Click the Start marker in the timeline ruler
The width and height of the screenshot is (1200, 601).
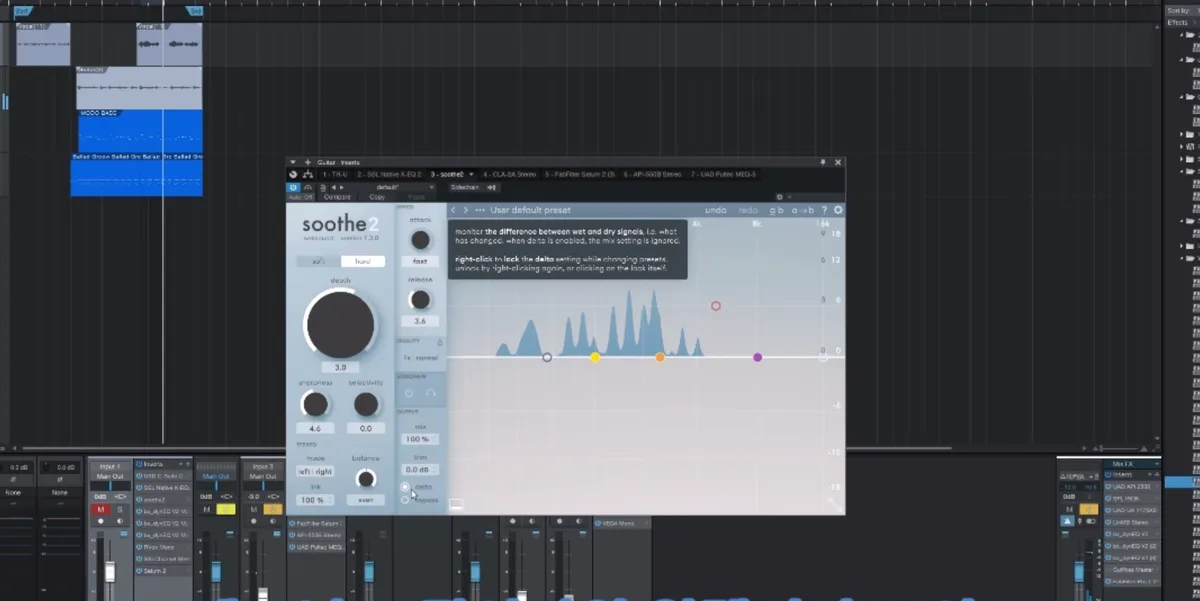click(x=24, y=11)
